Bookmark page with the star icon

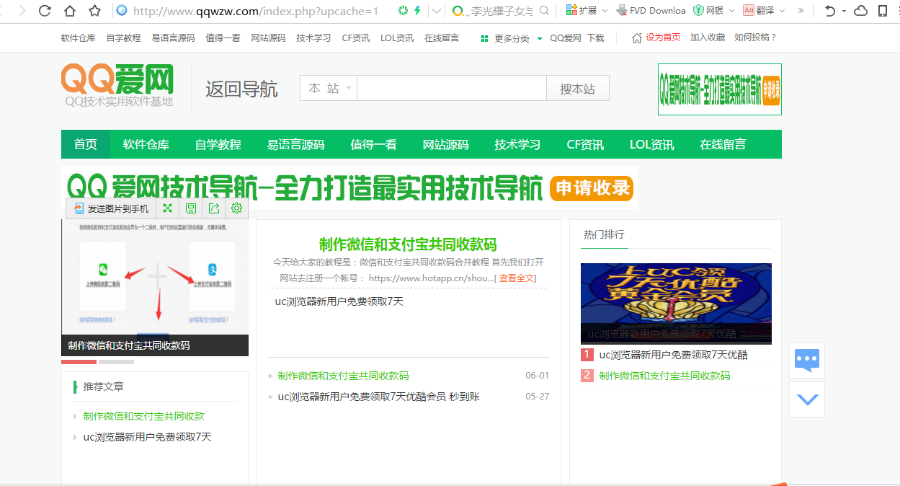(x=95, y=10)
